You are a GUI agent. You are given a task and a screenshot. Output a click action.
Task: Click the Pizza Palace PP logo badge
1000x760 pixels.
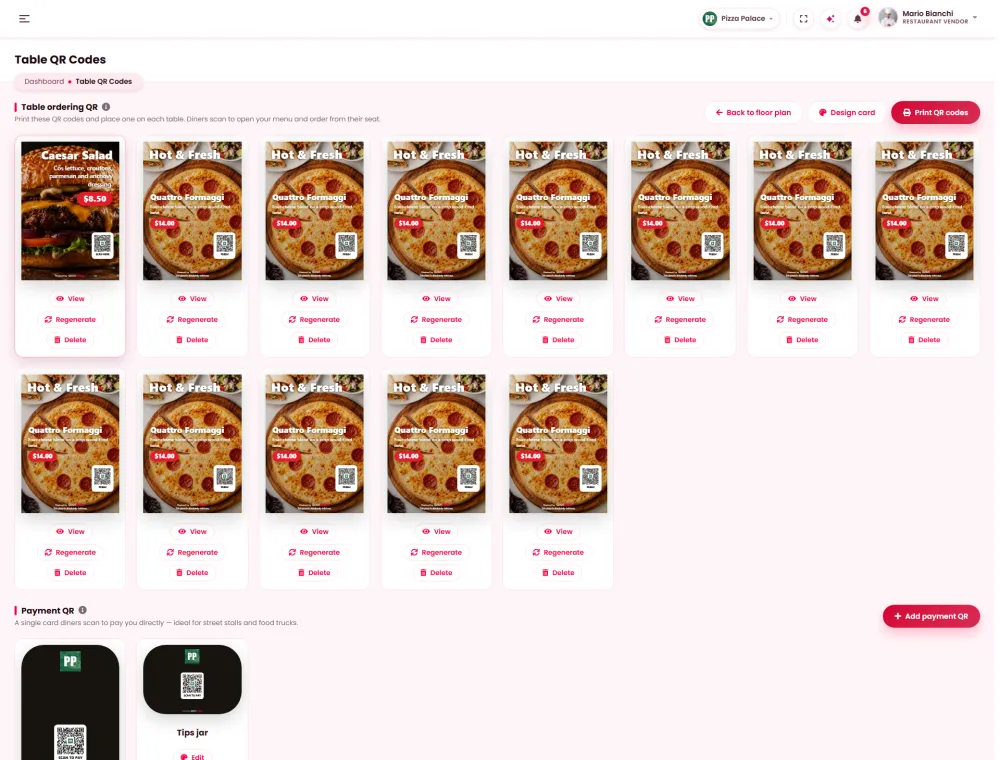click(x=709, y=18)
